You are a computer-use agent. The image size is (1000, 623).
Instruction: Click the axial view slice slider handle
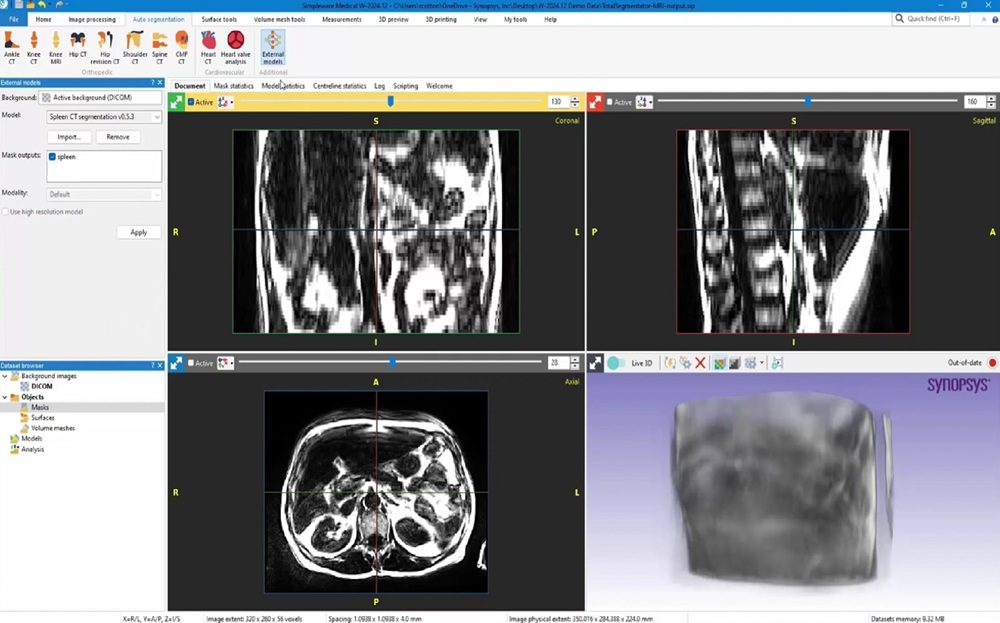point(392,362)
